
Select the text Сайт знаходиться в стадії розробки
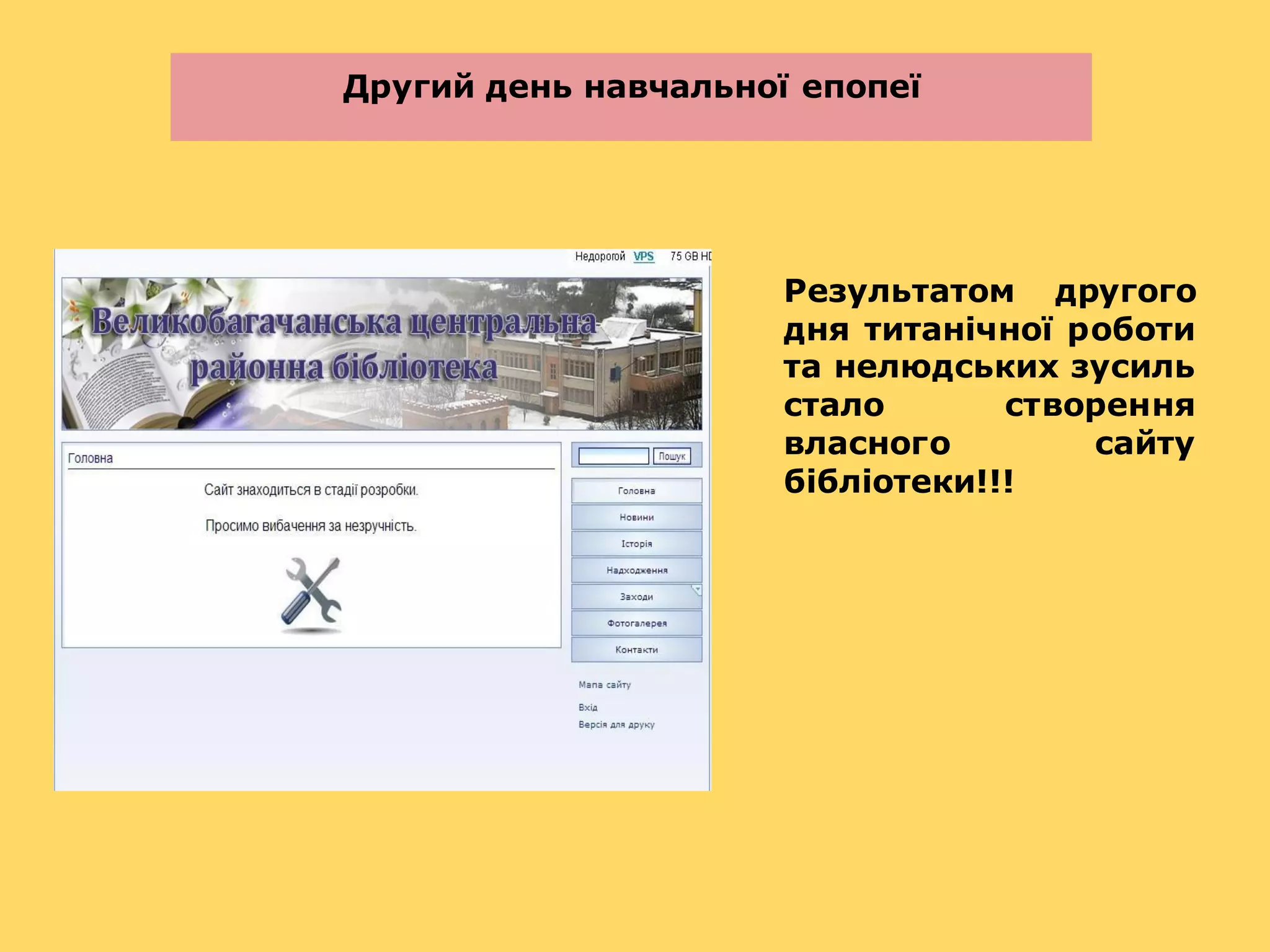311,490
